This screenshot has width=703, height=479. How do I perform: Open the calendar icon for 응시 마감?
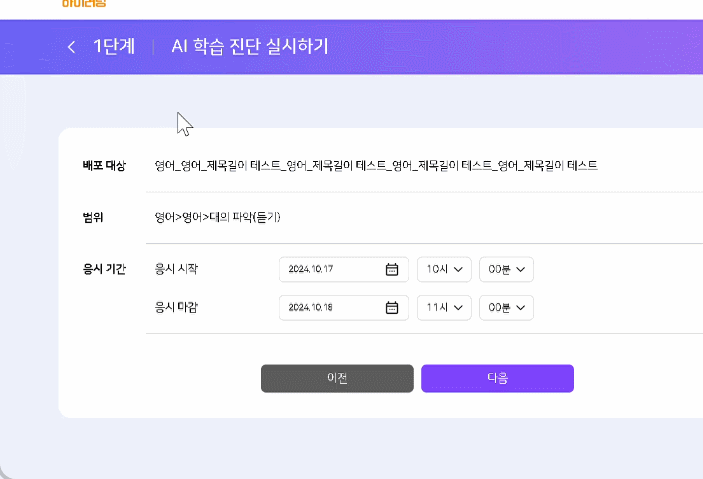coord(392,307)
